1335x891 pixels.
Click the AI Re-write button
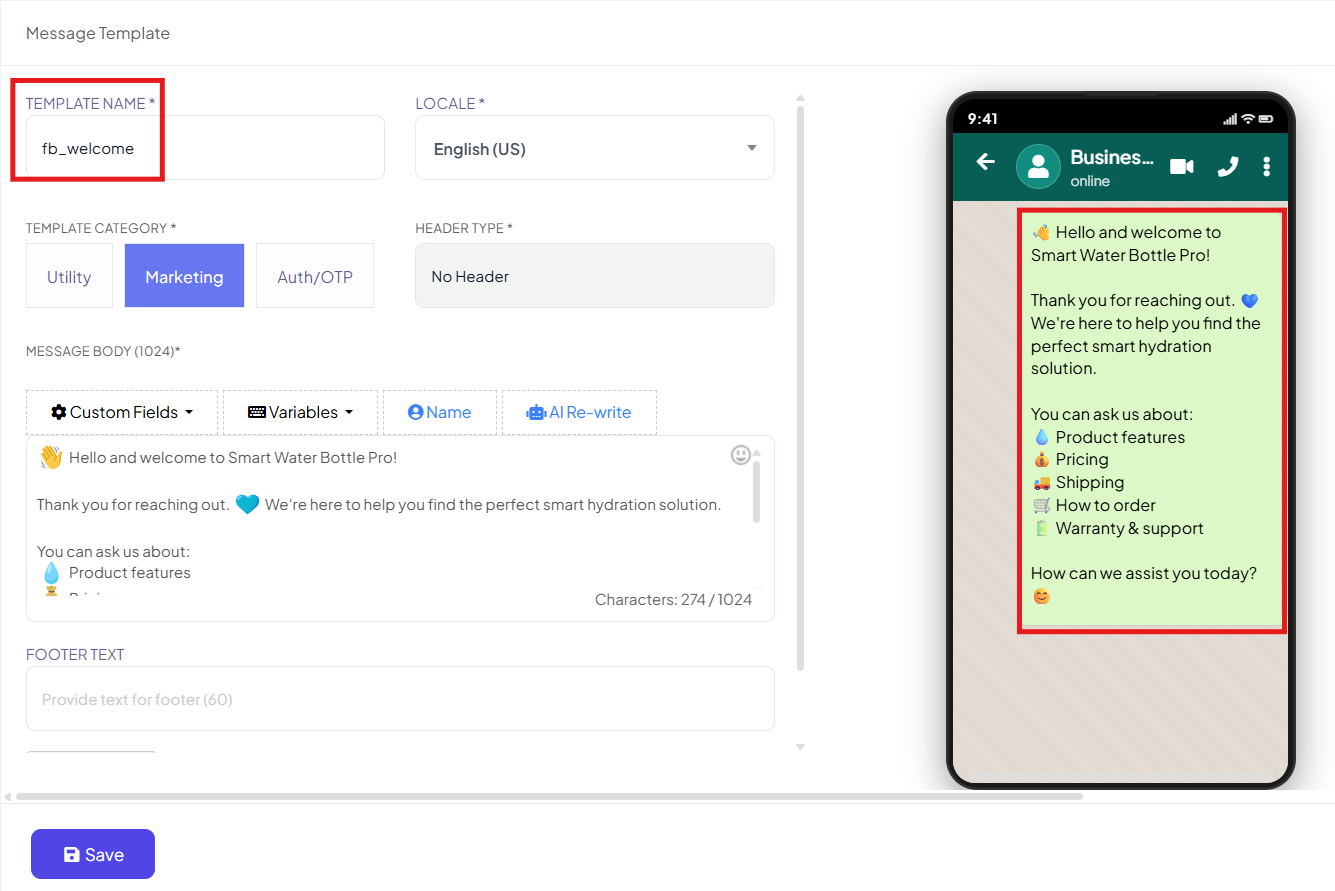coord(579,412)
